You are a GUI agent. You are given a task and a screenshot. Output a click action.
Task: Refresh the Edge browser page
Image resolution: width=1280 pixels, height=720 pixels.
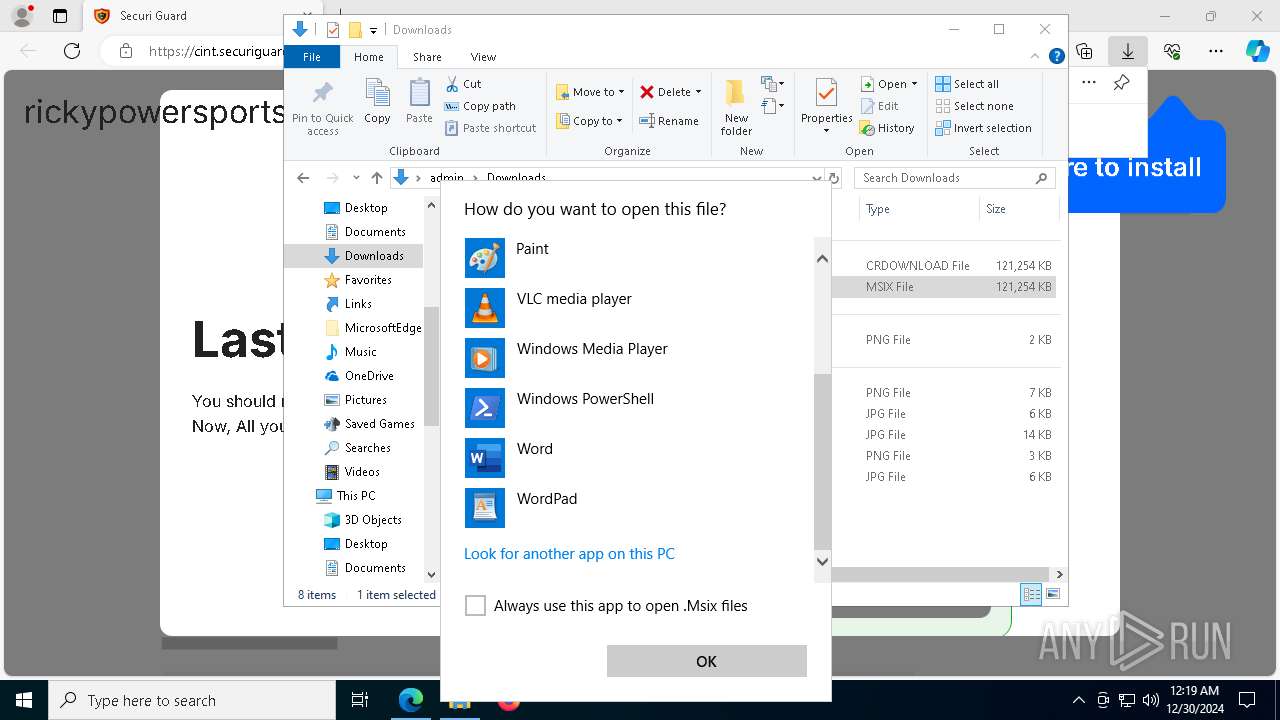pyautogui.click(x=72, y=51)
